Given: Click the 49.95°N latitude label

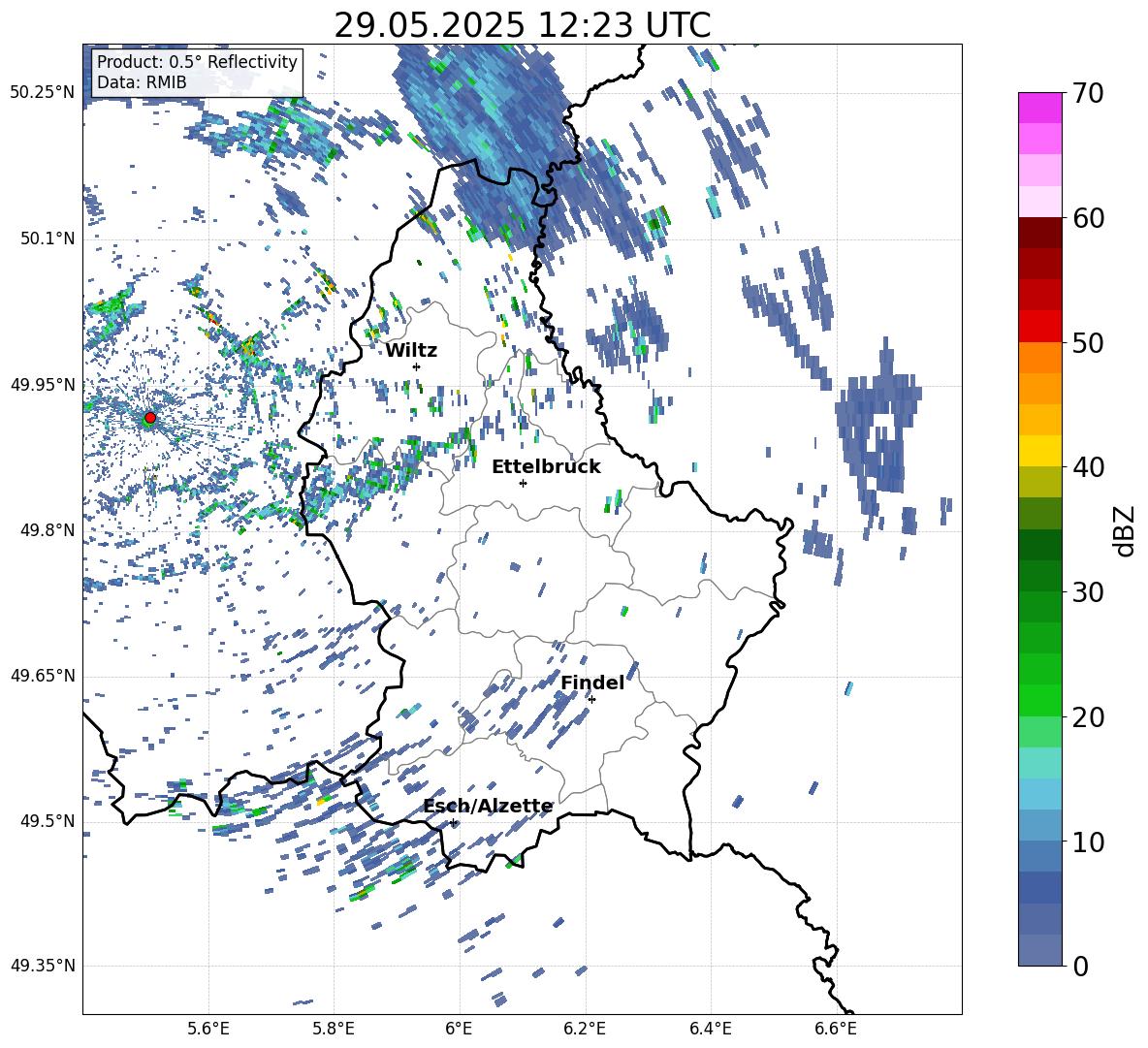Looking at the screenshot, I should pyautogui.click(x=43, y=385).
